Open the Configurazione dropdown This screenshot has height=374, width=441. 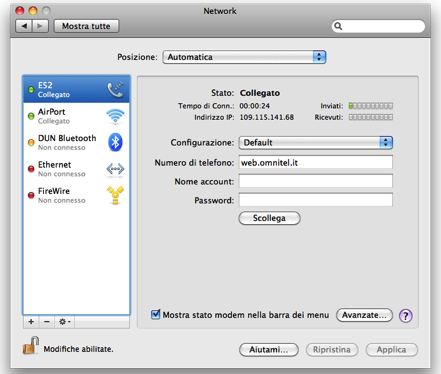click(x=316, y=143)
